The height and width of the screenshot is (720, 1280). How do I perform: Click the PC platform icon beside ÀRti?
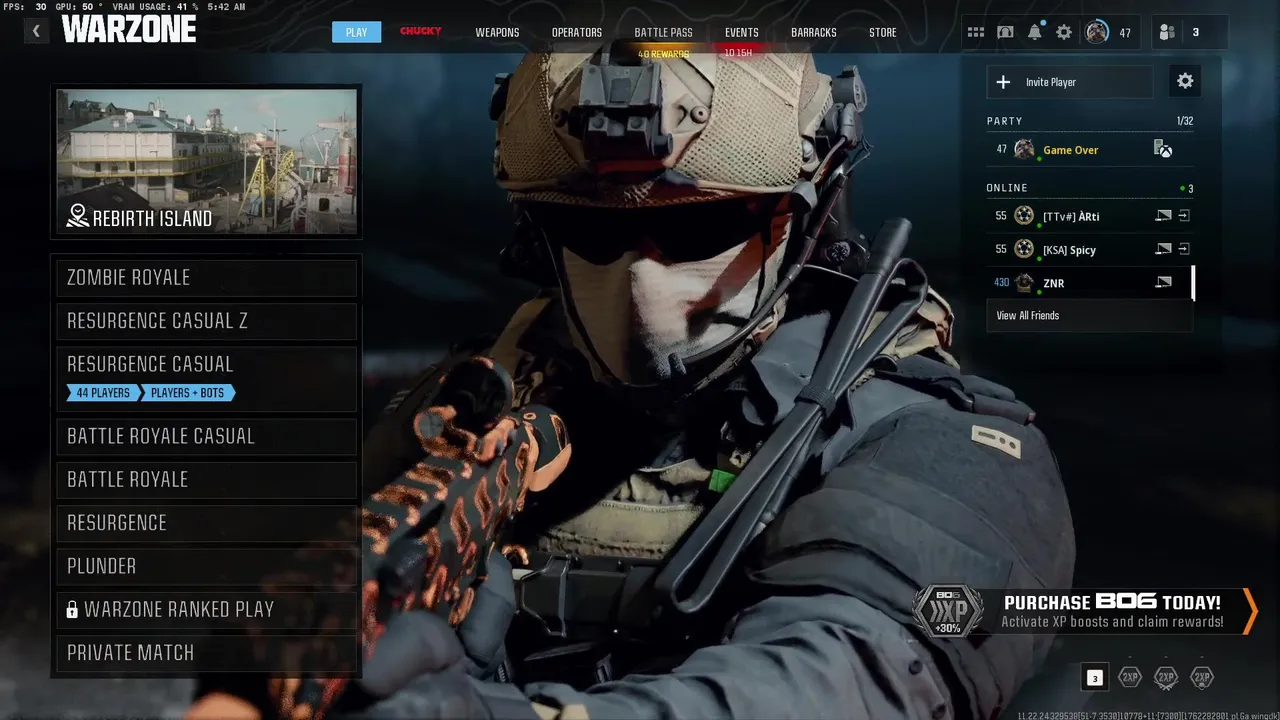tap(1163, 216)
